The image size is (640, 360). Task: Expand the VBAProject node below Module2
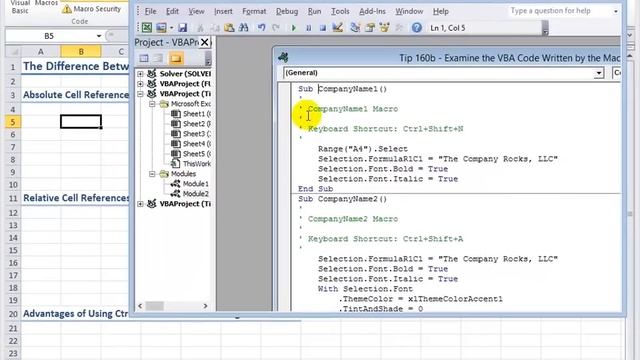140,204
